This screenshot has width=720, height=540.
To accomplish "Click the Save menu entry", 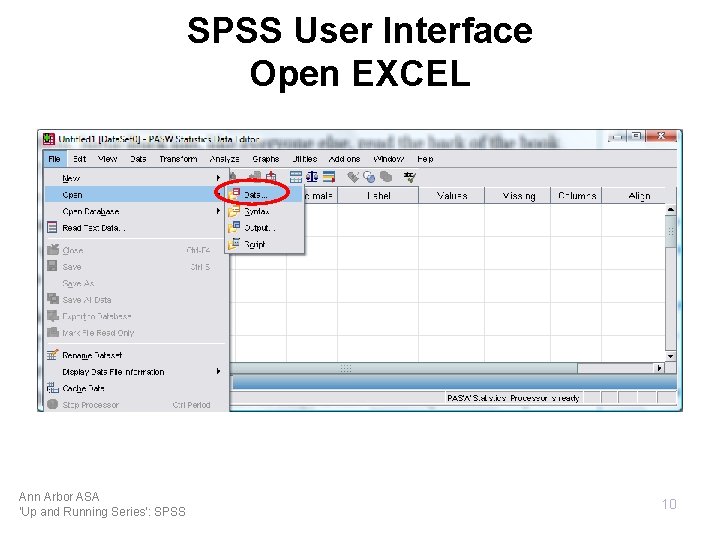I will tap(133, 267).
